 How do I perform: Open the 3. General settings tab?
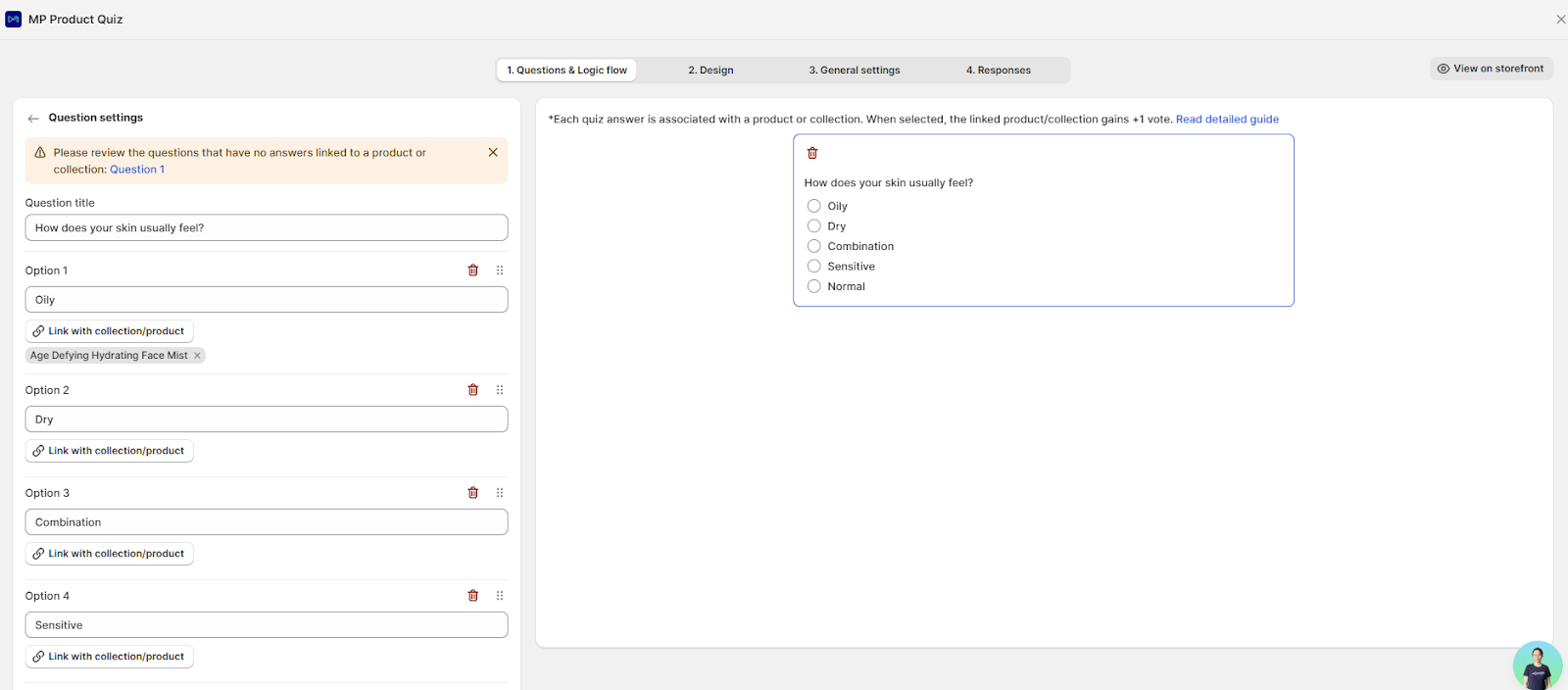854,71
